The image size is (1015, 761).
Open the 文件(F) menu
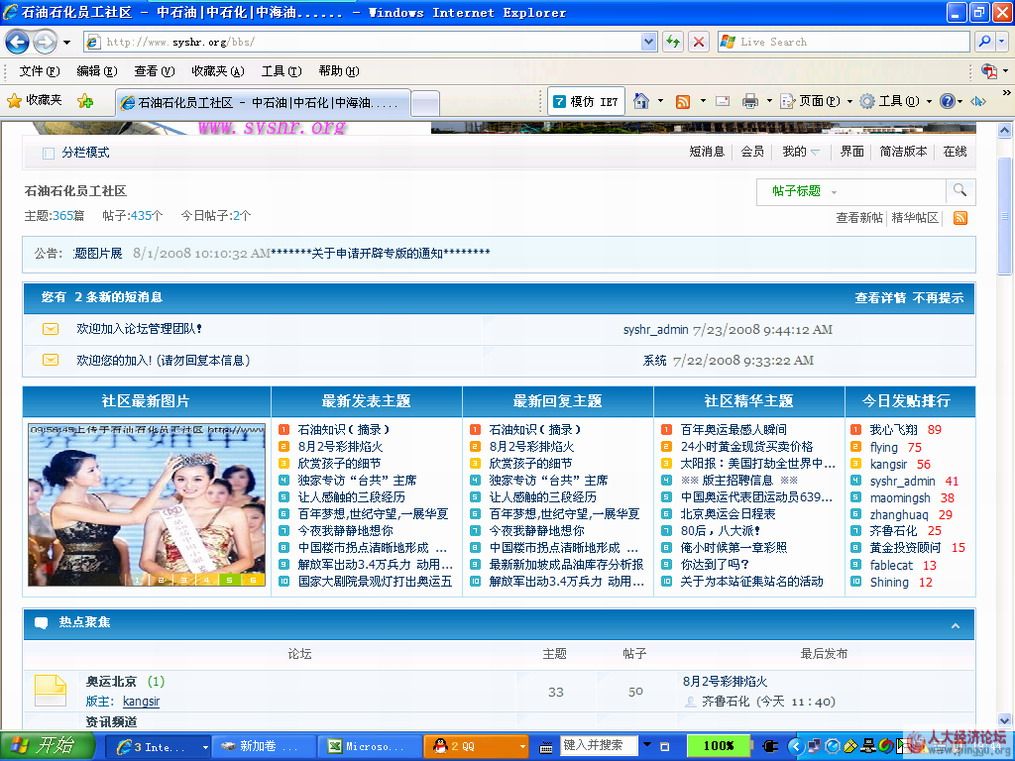tap(39, 71)
